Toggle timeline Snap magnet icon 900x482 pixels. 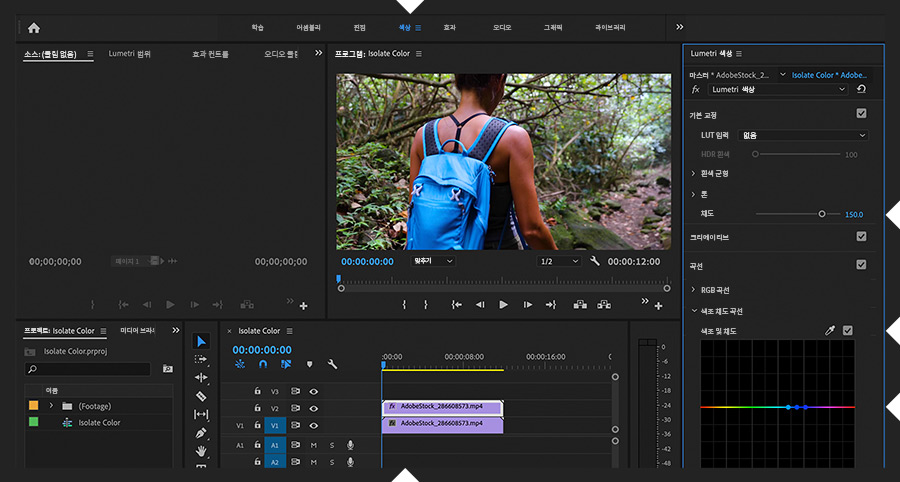coord(263,364)
